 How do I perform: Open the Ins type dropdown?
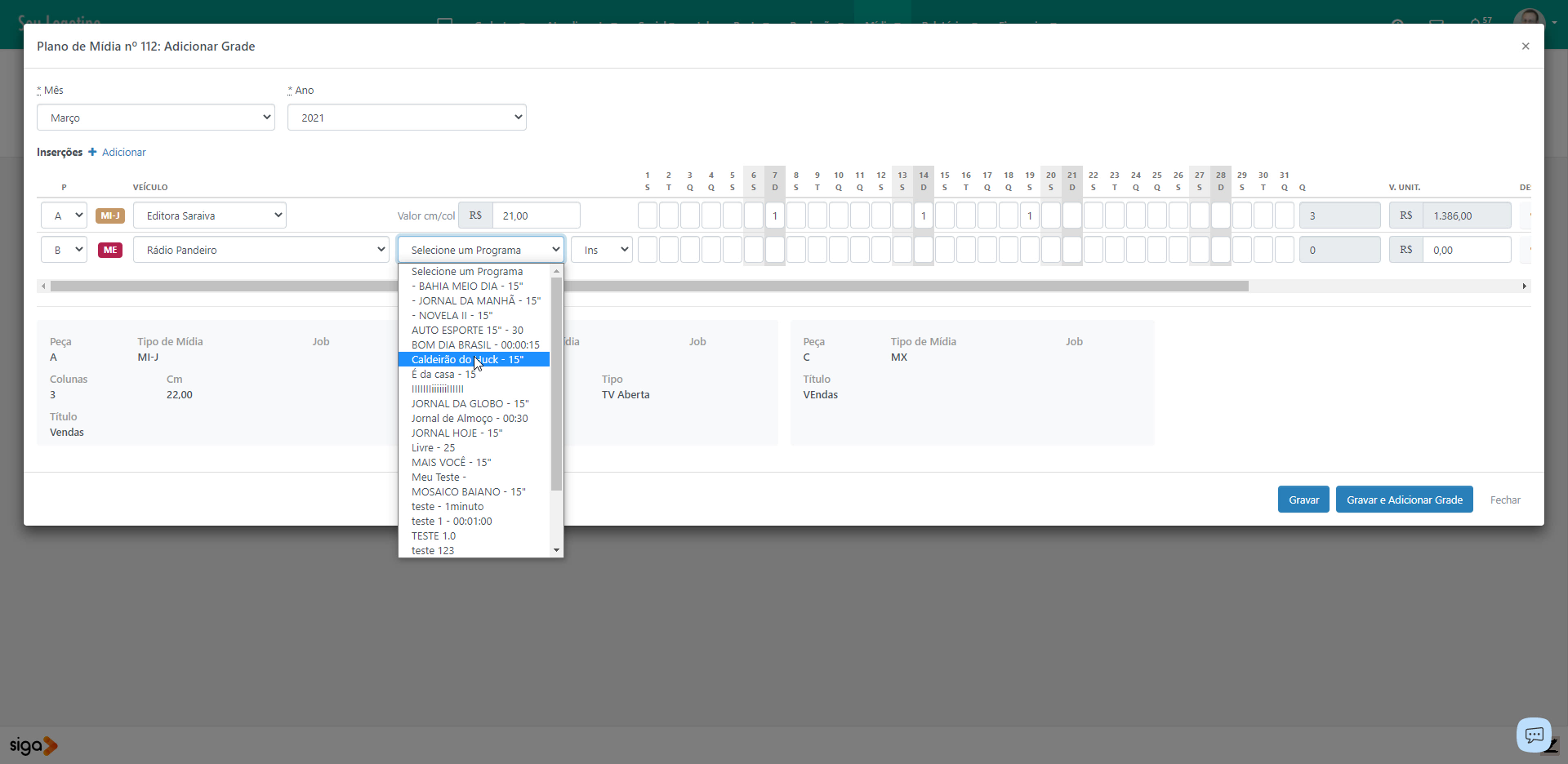pos(602,251)
